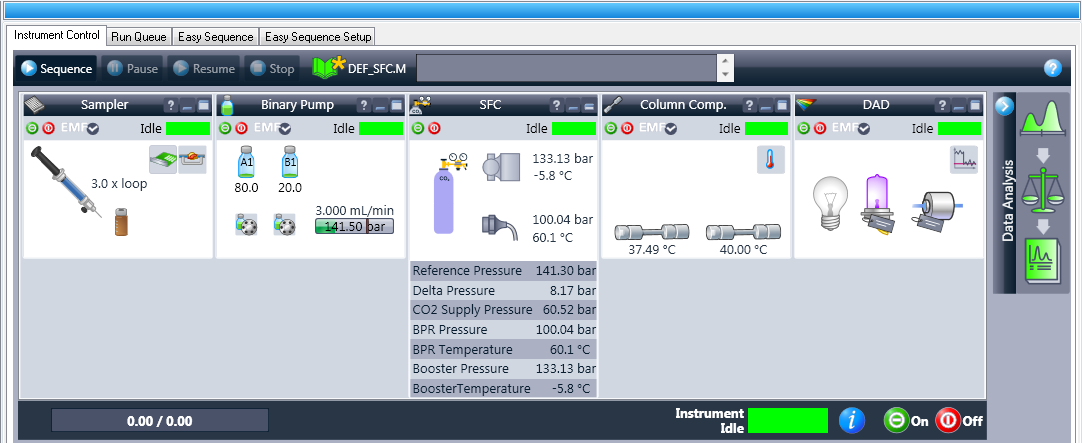Screen dimensions: 1082x443
Task: Switch to the Run Queue tab
Action: pos(138,36)
